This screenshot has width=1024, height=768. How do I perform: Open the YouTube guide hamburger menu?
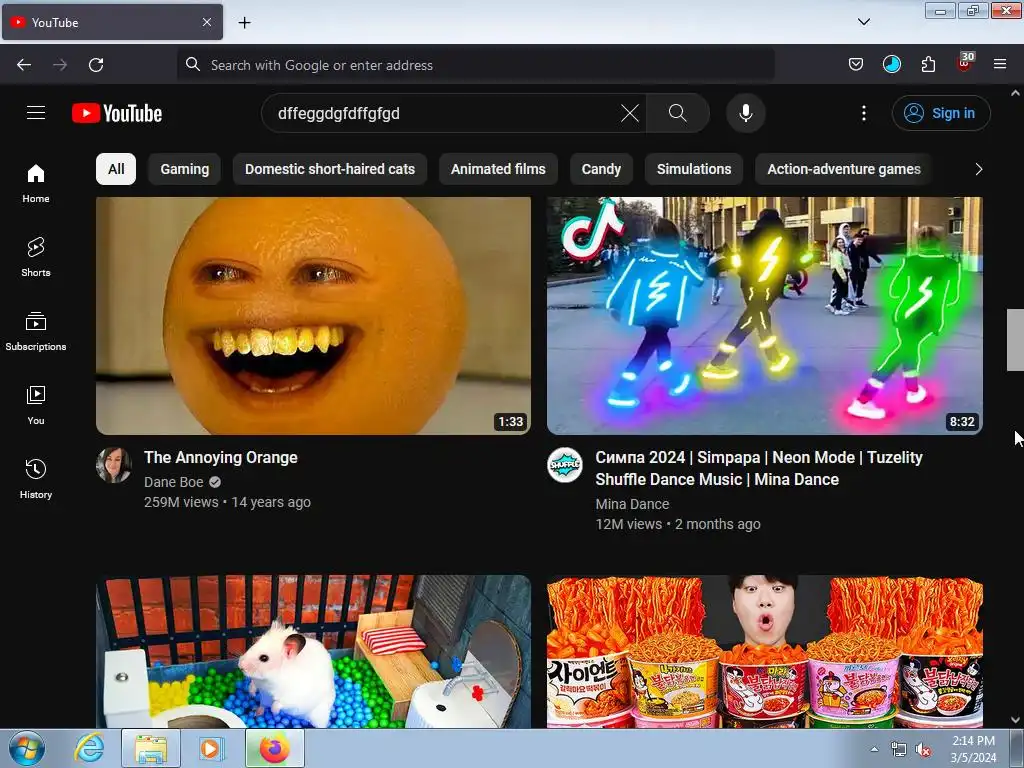[x=36, y=113]
